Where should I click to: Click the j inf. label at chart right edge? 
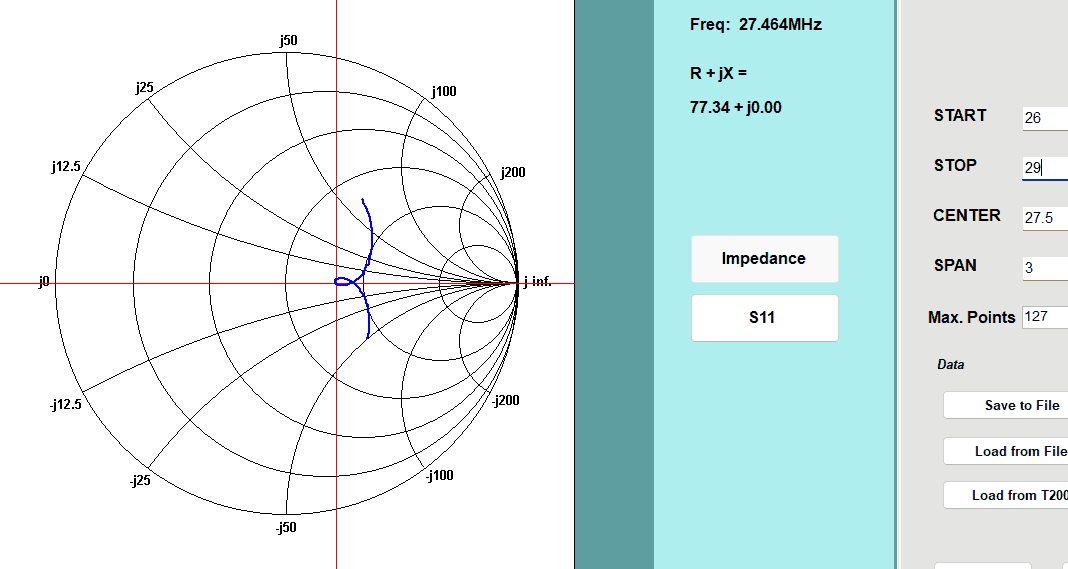(537, 282)
